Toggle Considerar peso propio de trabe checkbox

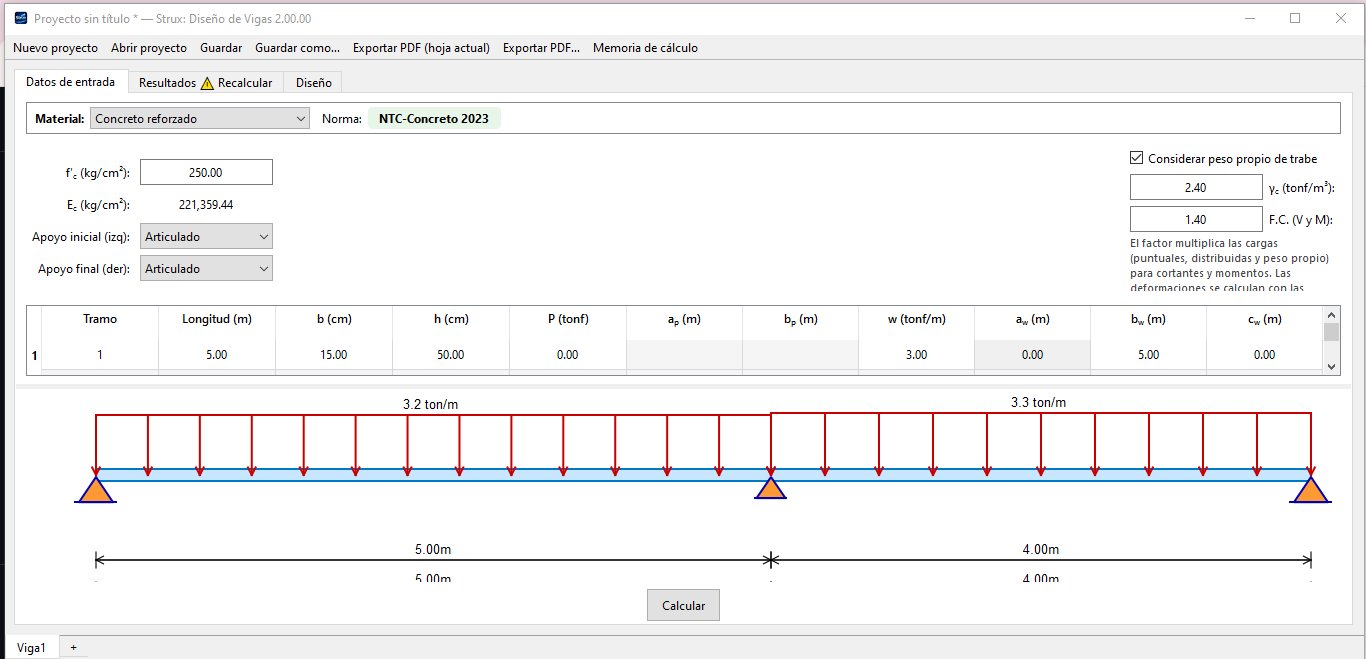coord(1136,158)
